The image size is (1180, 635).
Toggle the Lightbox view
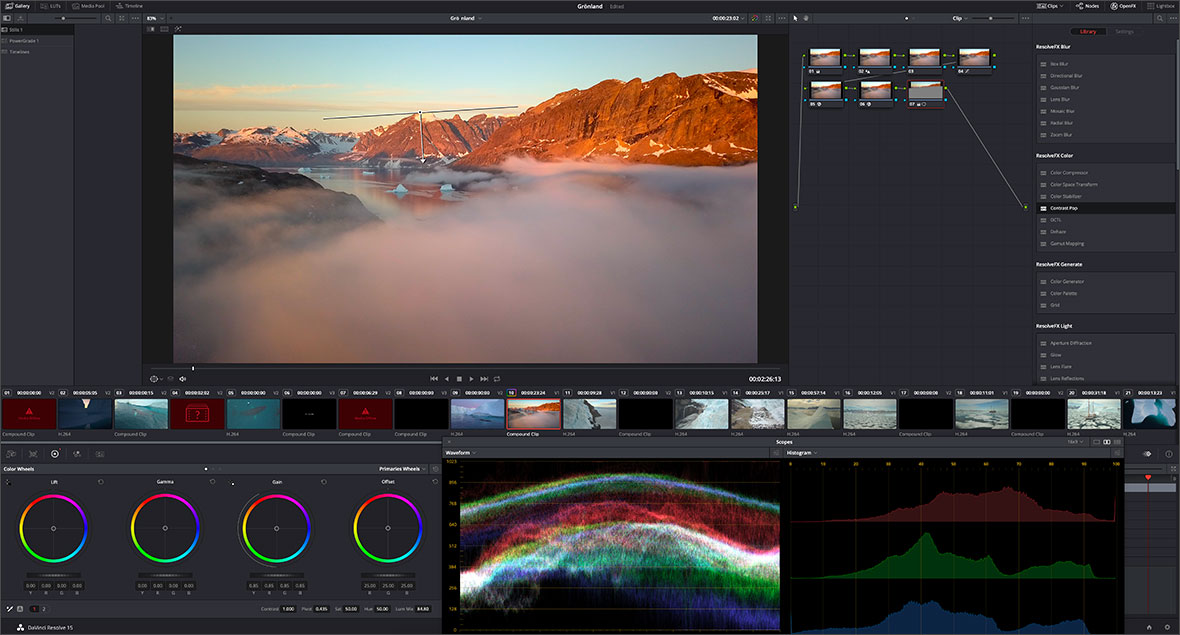[x=1160, y=6]
